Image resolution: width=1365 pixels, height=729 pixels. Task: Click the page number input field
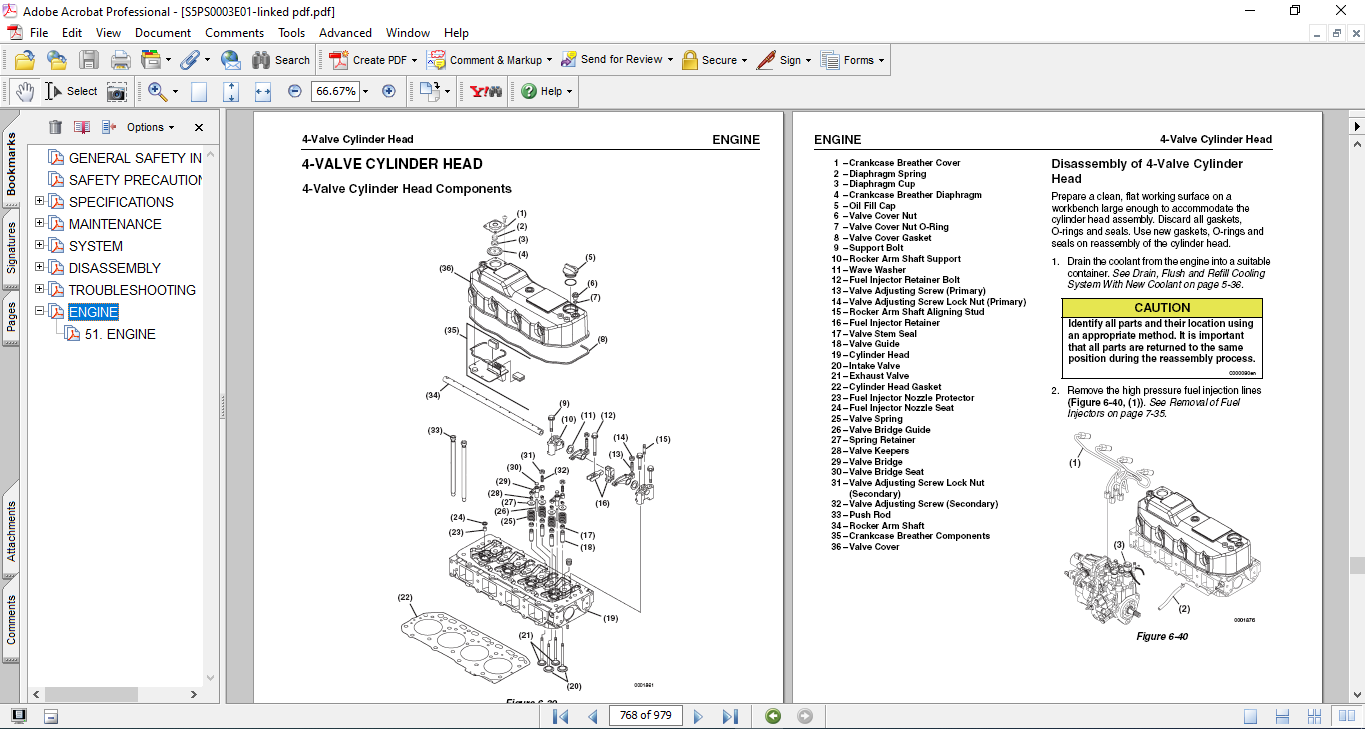645,716
